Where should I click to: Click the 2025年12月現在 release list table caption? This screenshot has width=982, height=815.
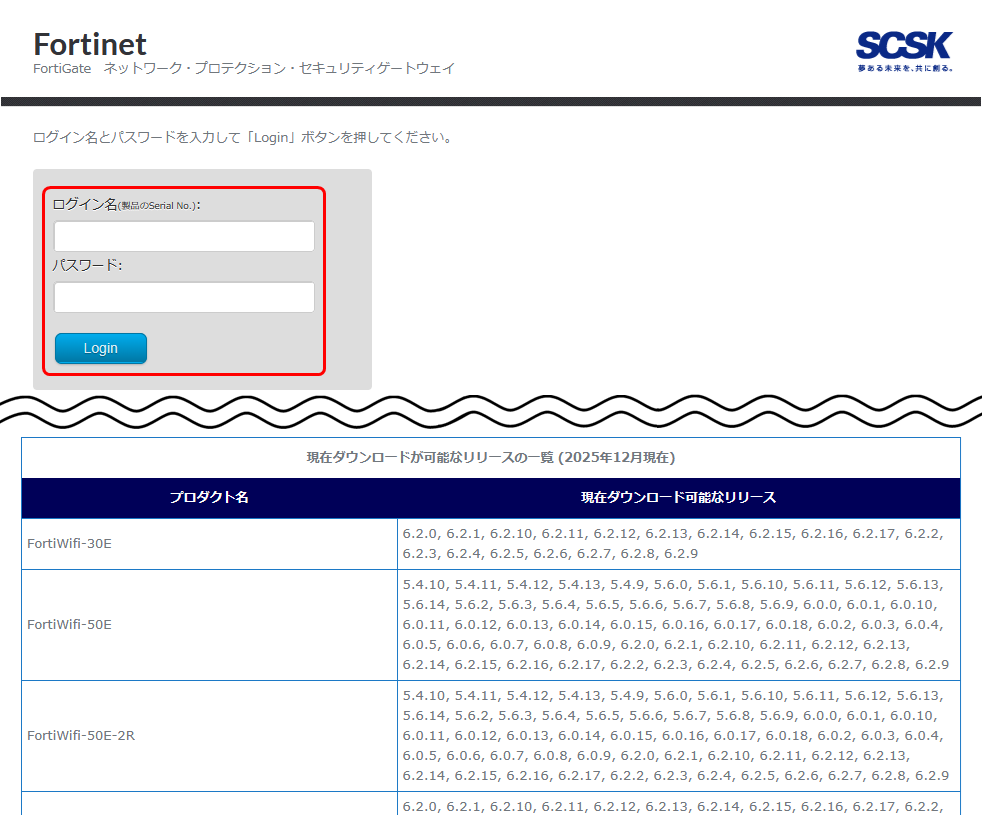[x=490, y=458]
